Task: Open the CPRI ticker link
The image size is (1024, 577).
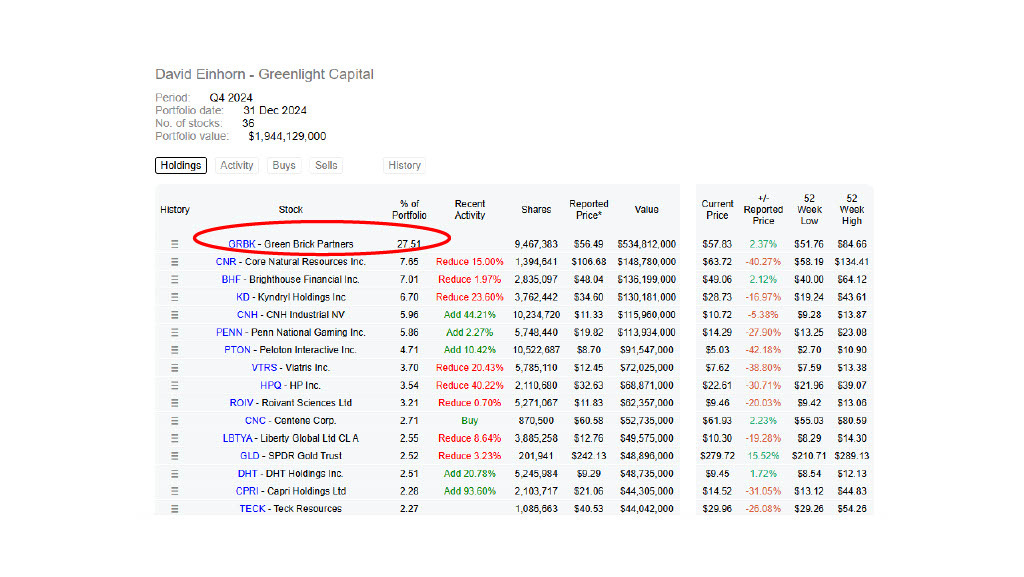Action: [x=248, y=491]
